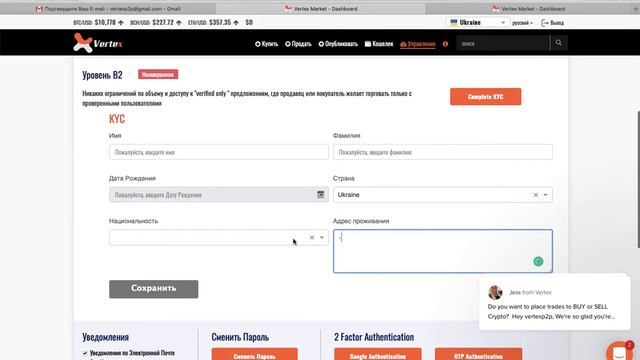Open the русский language dropdown
Image resolution: width=640 pixels, height=360 pixels.
522,23
